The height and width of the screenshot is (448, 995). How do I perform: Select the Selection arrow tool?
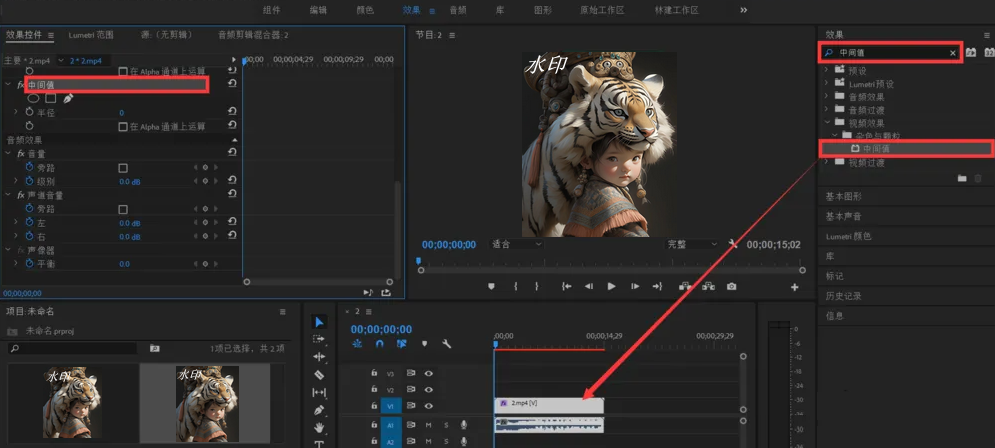319,322
